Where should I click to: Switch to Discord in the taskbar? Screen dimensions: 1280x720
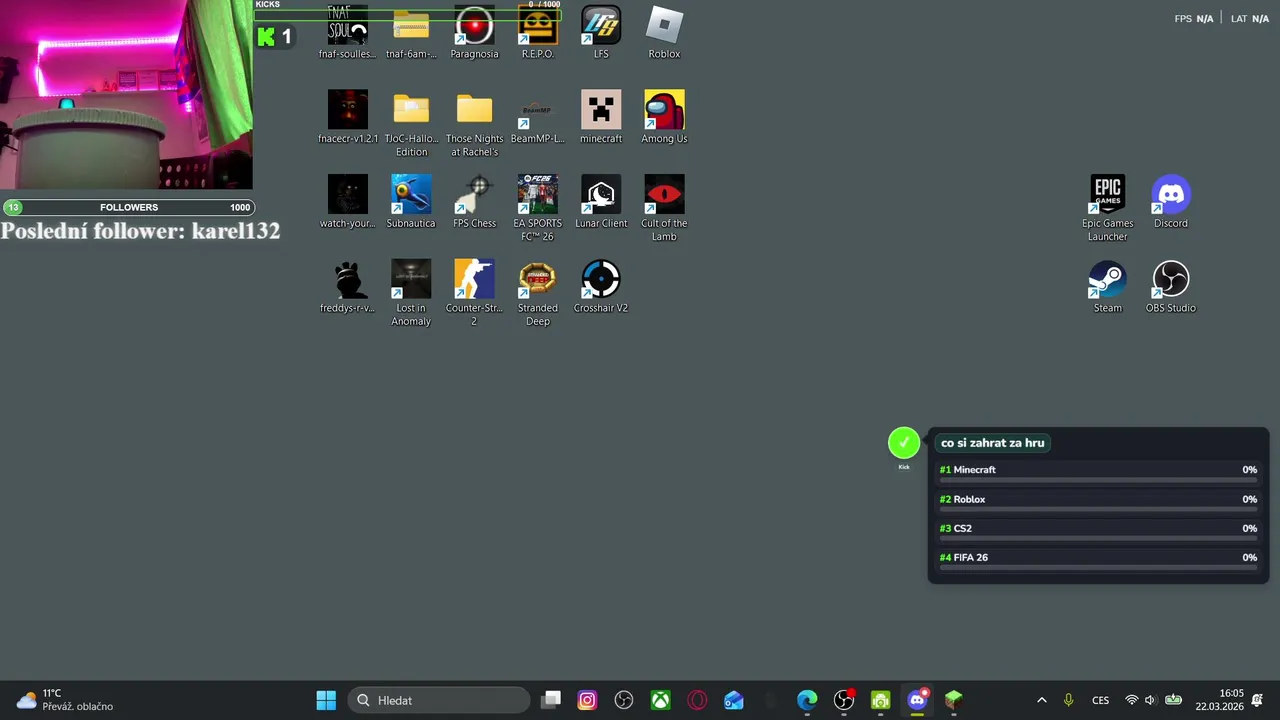917,700
